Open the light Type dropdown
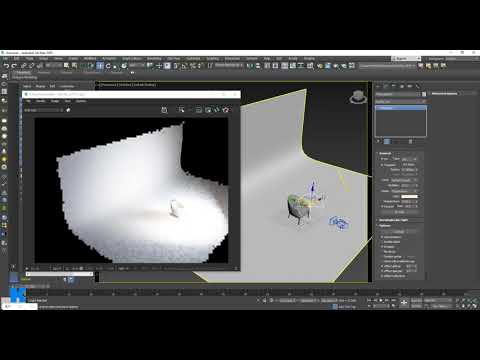This screenshot has width=480, height=360. 409,159
